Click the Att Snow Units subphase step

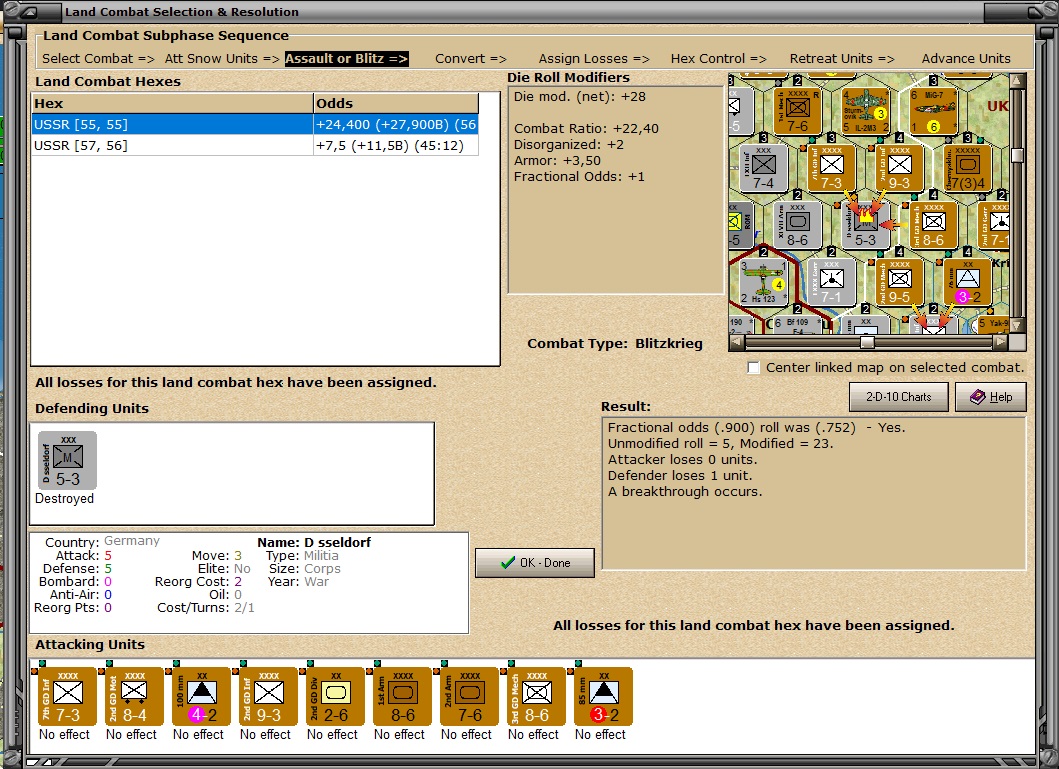tap(222, 59)
